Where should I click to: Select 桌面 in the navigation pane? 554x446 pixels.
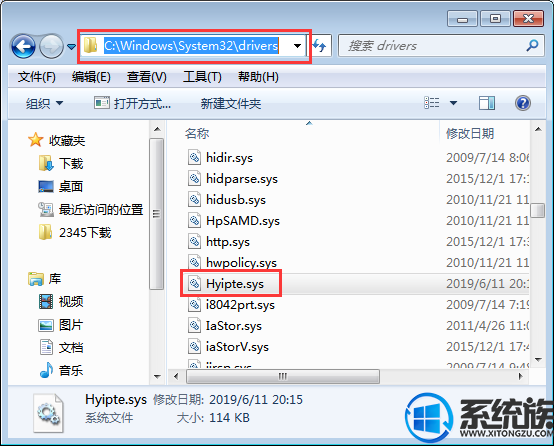point(71,186)
